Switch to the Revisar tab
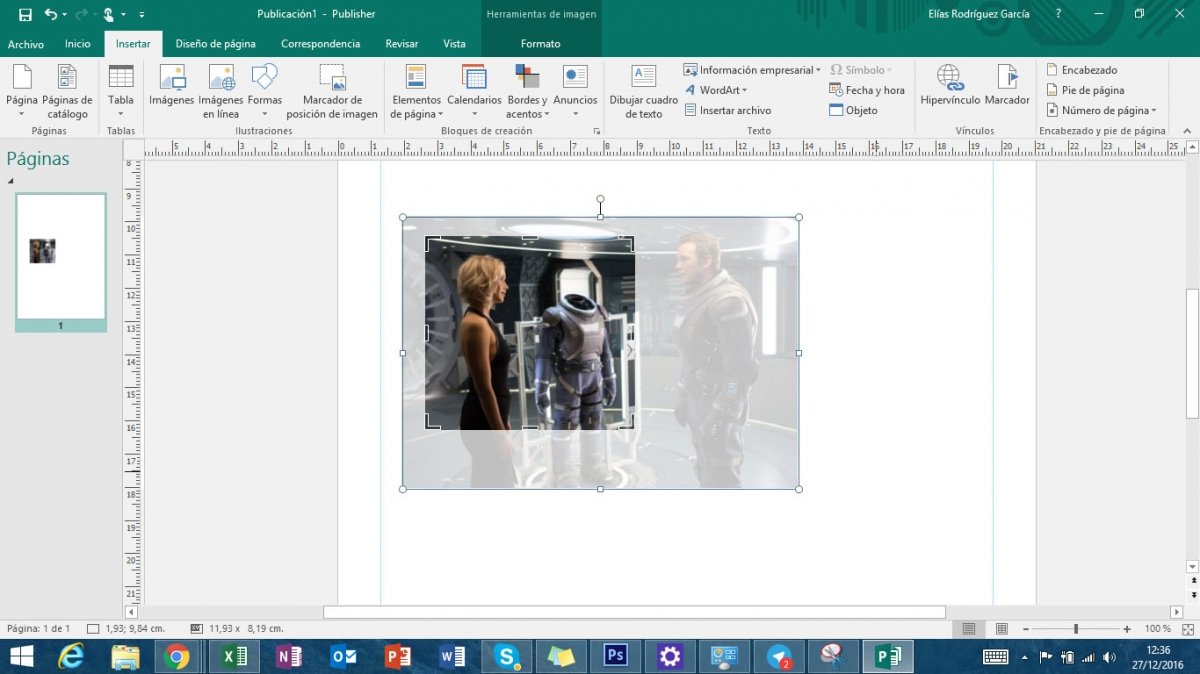The height and width of the screenshot is (674, 1200). click(x=402, y=44)
